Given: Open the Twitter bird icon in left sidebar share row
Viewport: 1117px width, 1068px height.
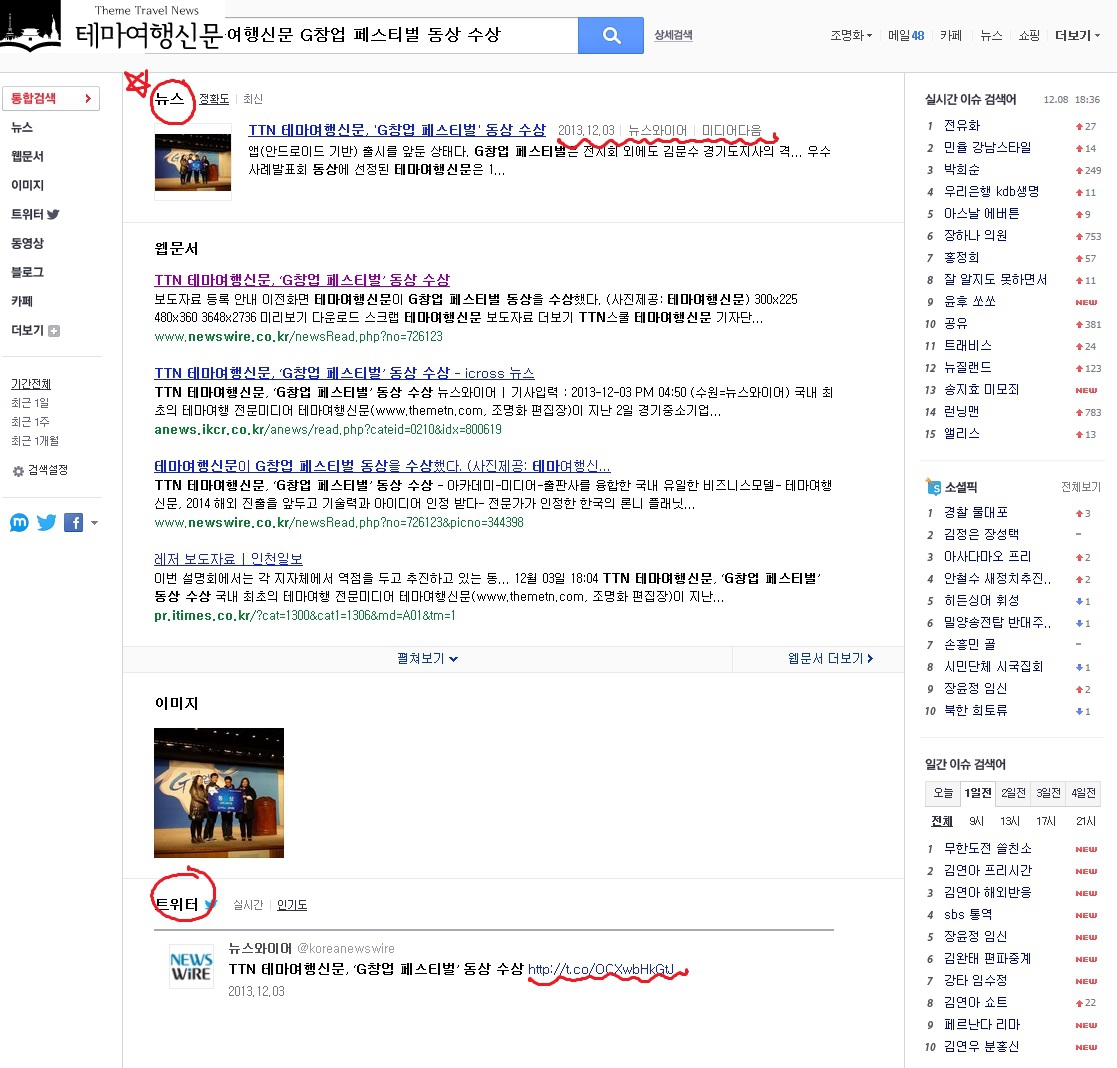Looking at the screenshot, I should point(46,522).
